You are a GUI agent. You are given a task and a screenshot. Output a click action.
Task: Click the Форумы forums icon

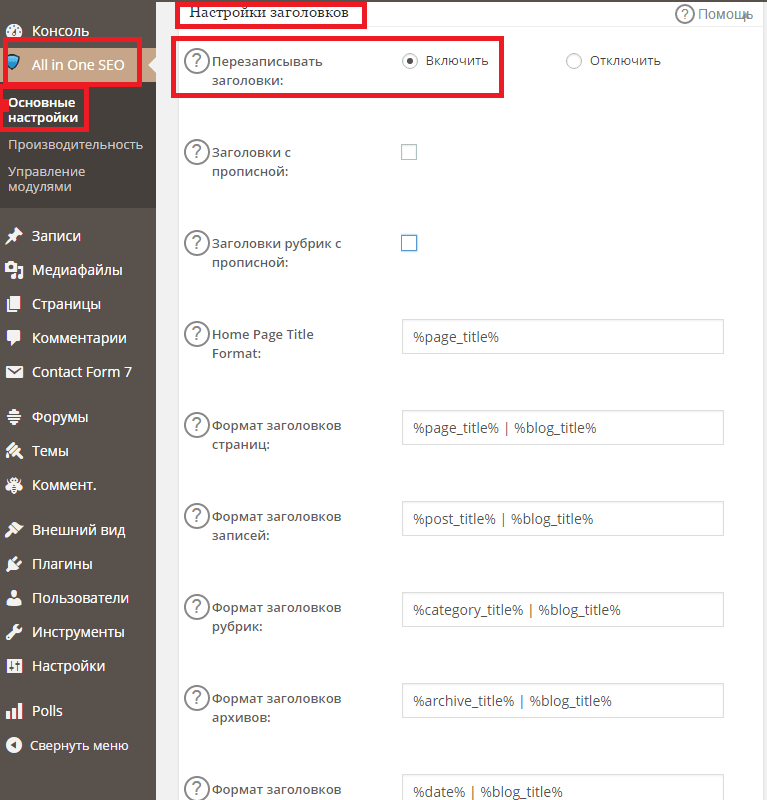14,417
